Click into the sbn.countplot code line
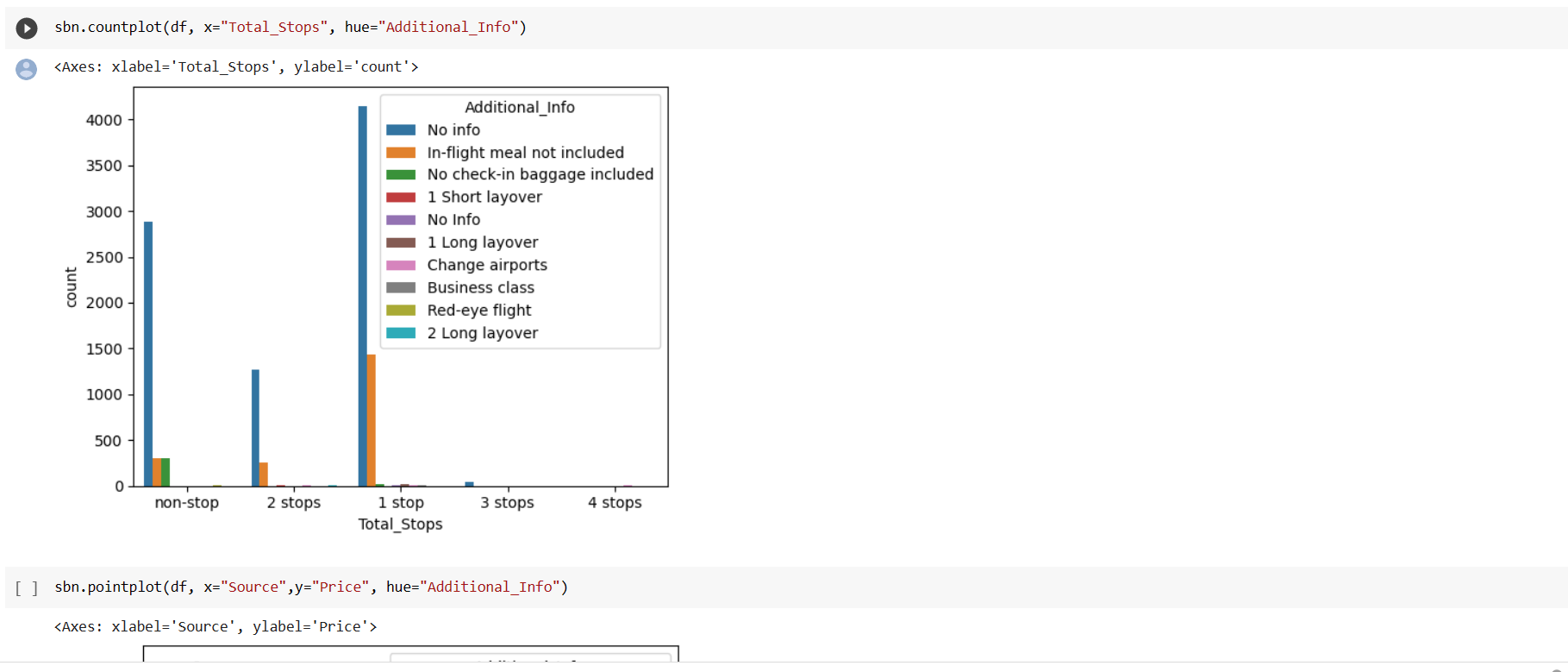Viewport: 1568px width, 672px height. (290, 27)
